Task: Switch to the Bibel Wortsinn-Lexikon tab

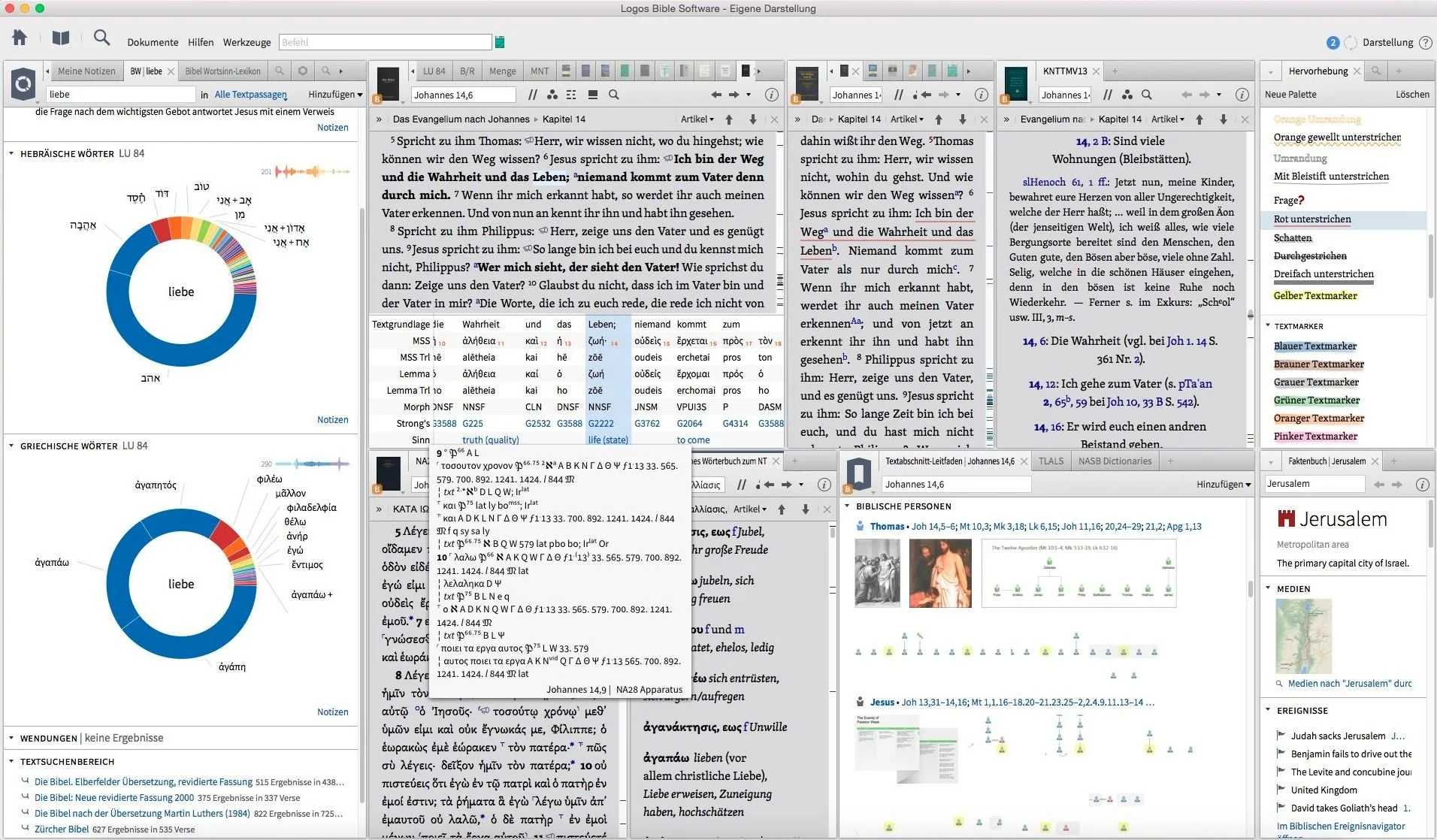Action: coord(222,71)
